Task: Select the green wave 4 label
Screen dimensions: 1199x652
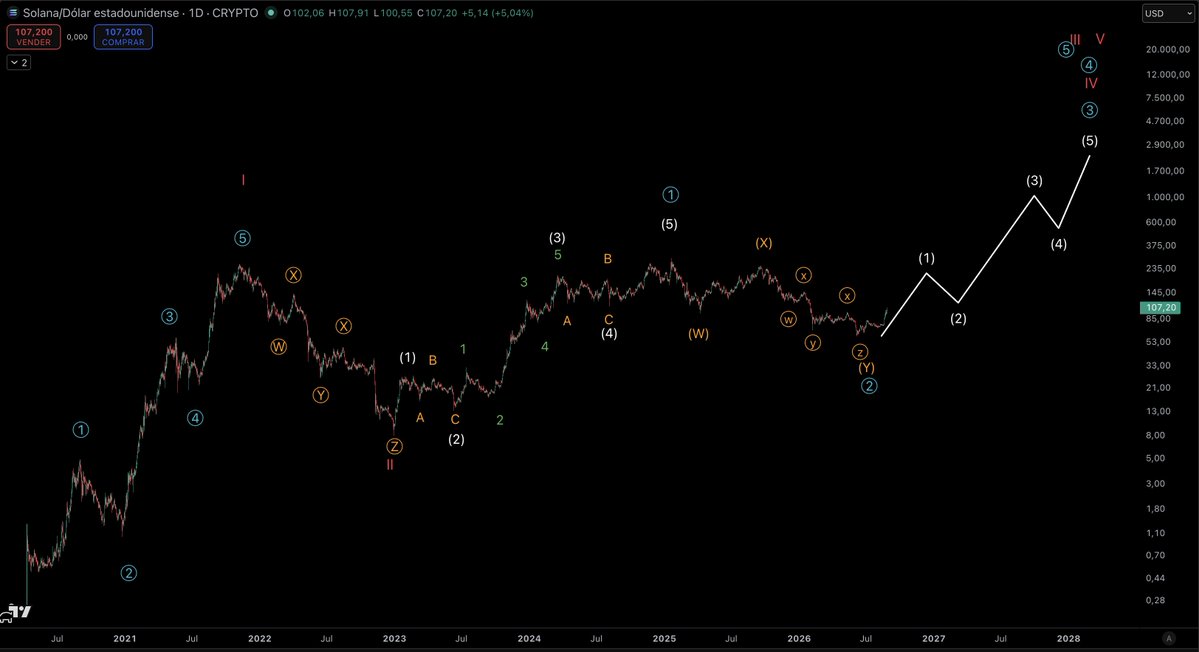Action: click(544, 347)
